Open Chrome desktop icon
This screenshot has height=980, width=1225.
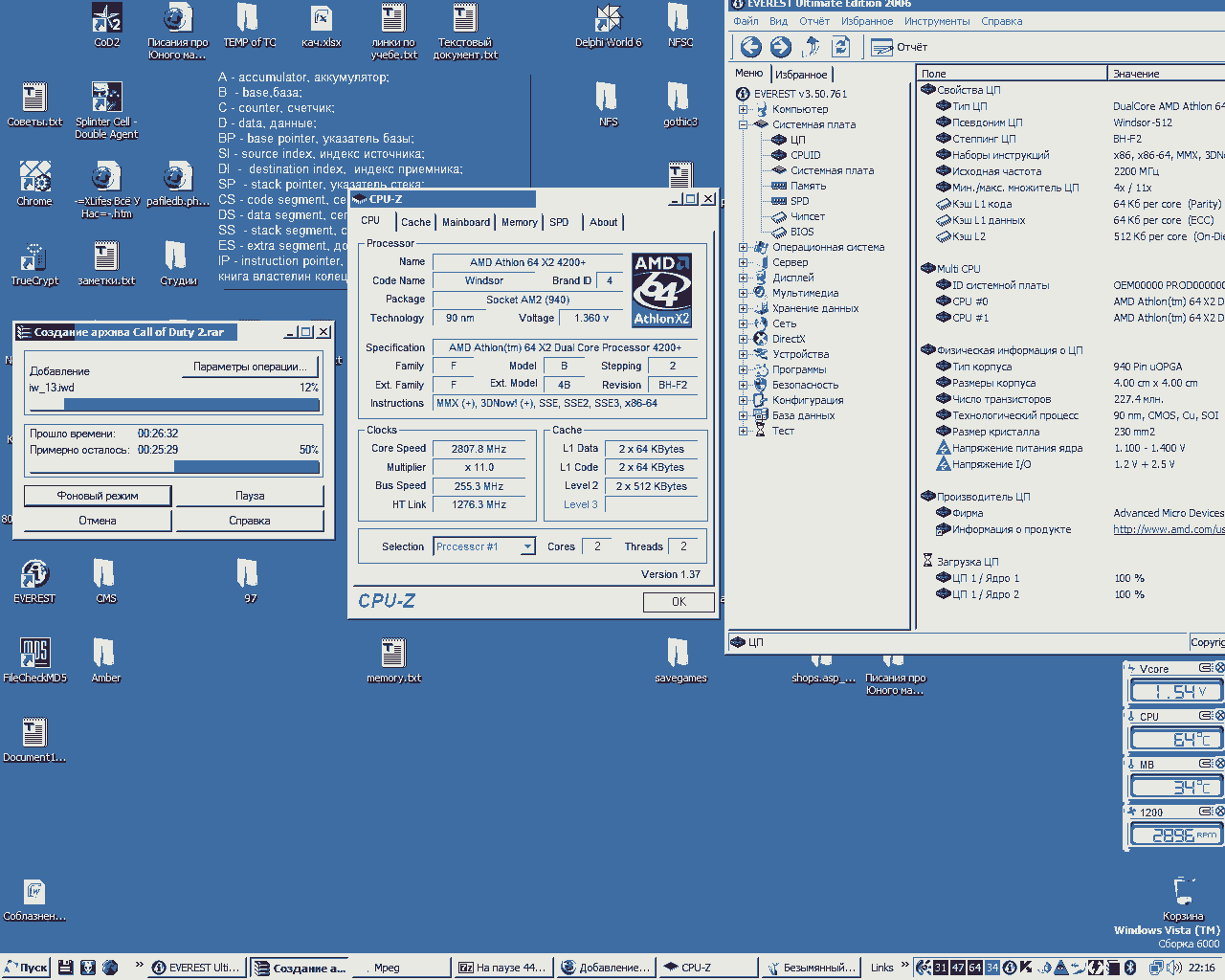tap(34, 185)
